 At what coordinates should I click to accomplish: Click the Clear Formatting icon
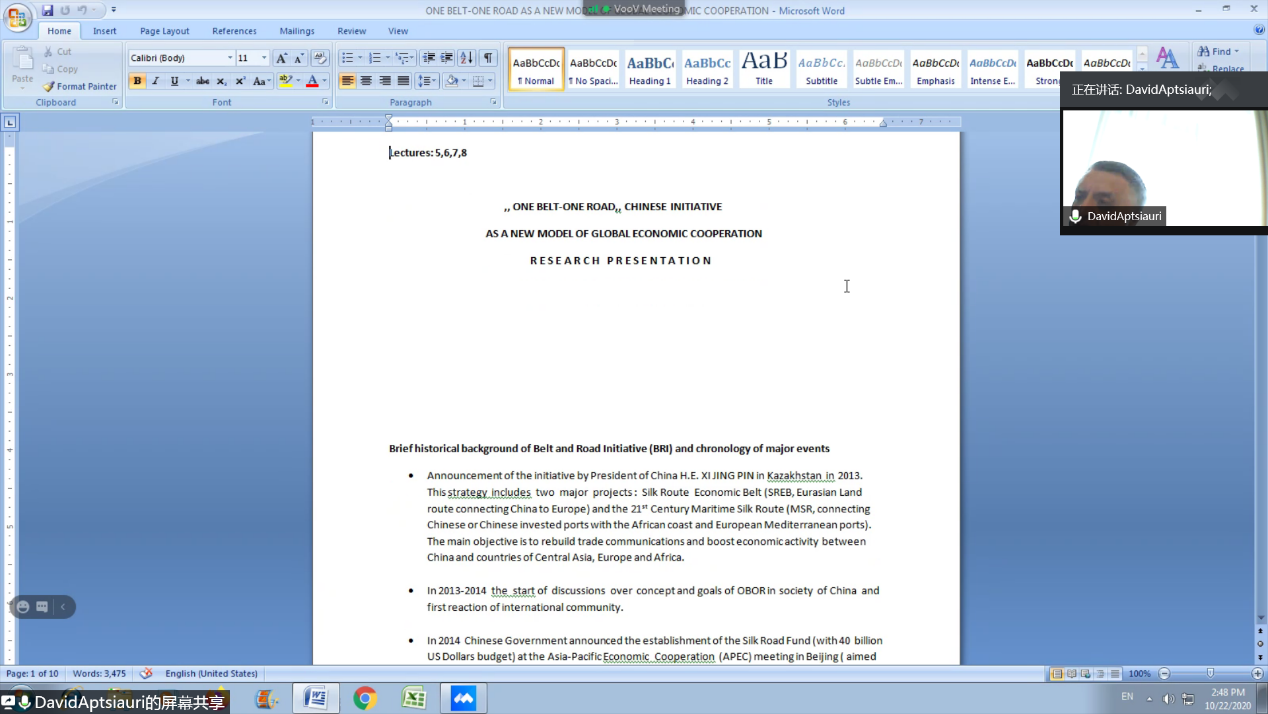tap(320, 58)
